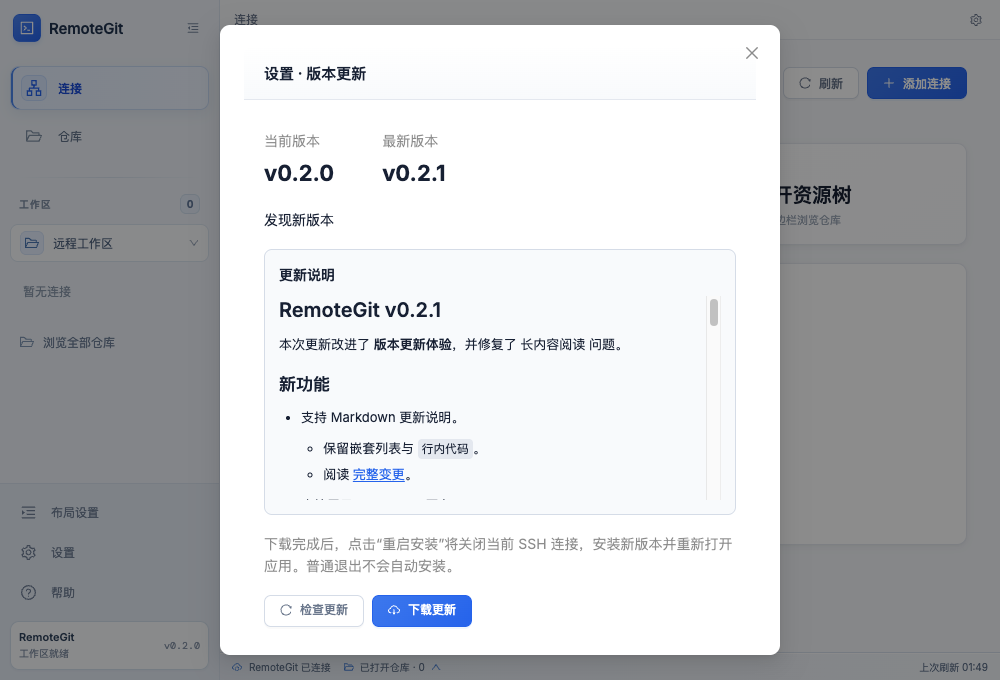Click folder icon next to 浏览全部仓库
Image resolution: width=1000 pixels, height=680 pixels.
pos(26,343)
